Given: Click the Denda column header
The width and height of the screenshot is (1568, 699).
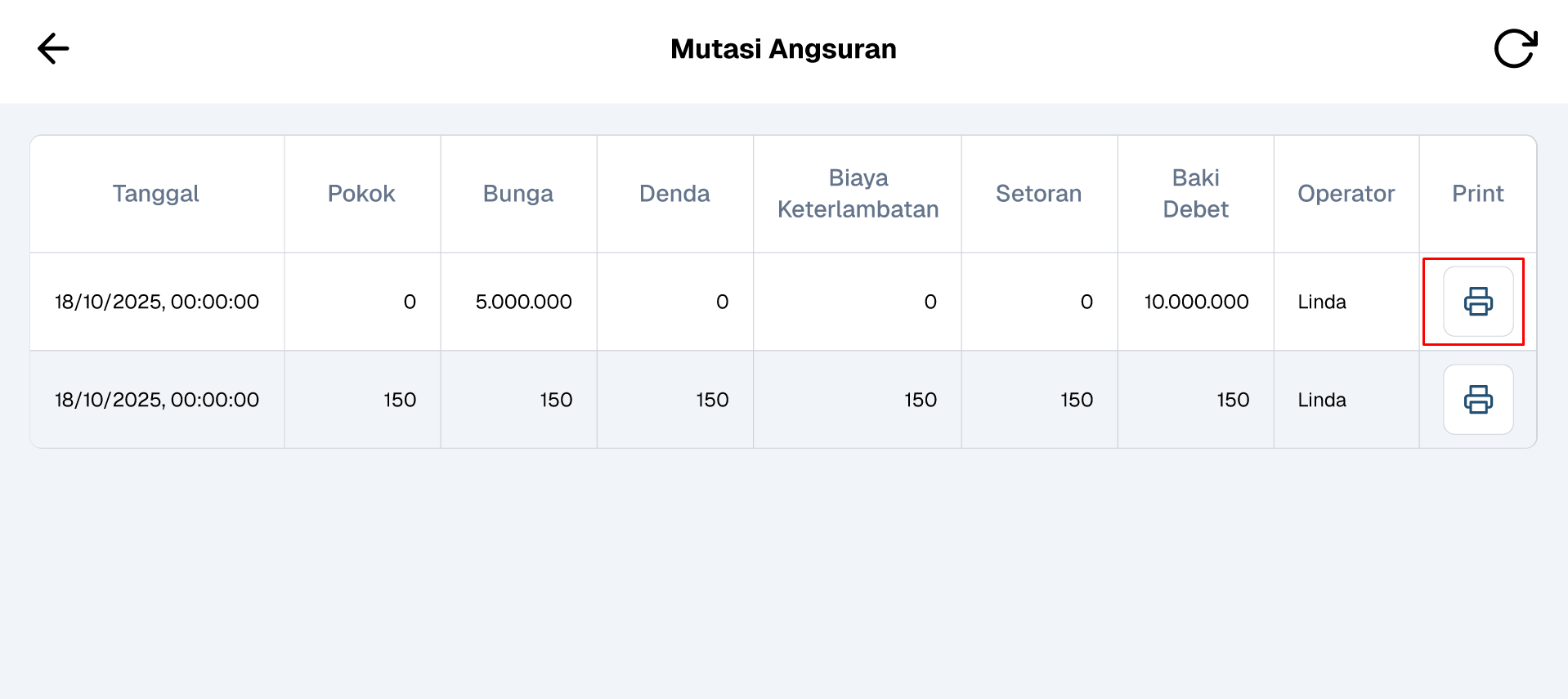Looking at the screenshot, I should pos(674,194).
